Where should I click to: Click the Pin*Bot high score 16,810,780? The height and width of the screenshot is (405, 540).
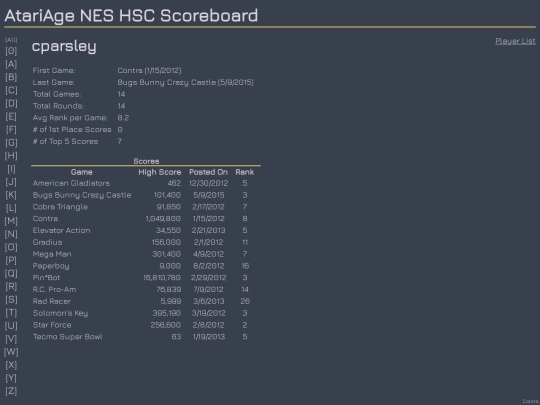click(162, 278)
